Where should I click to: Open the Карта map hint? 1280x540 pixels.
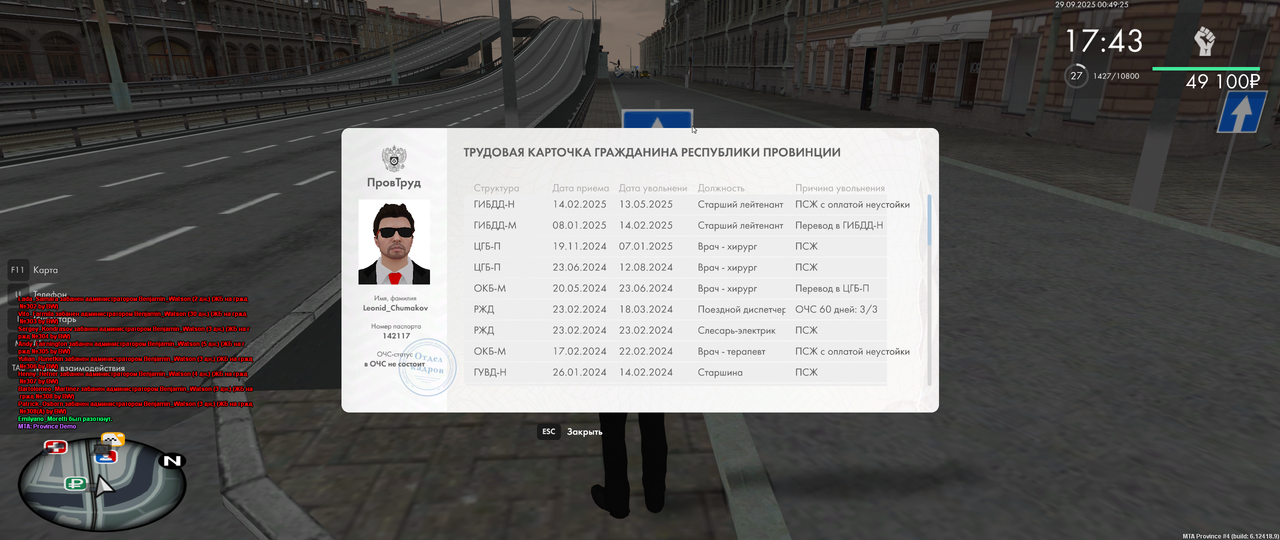pos(45,270)
